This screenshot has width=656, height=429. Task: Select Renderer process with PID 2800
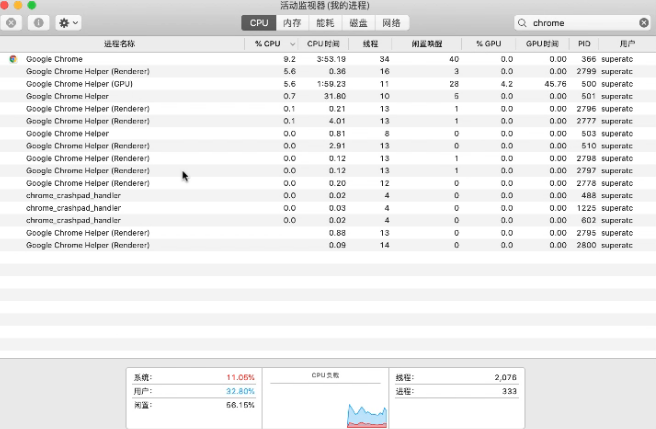(x=328, y=245)
